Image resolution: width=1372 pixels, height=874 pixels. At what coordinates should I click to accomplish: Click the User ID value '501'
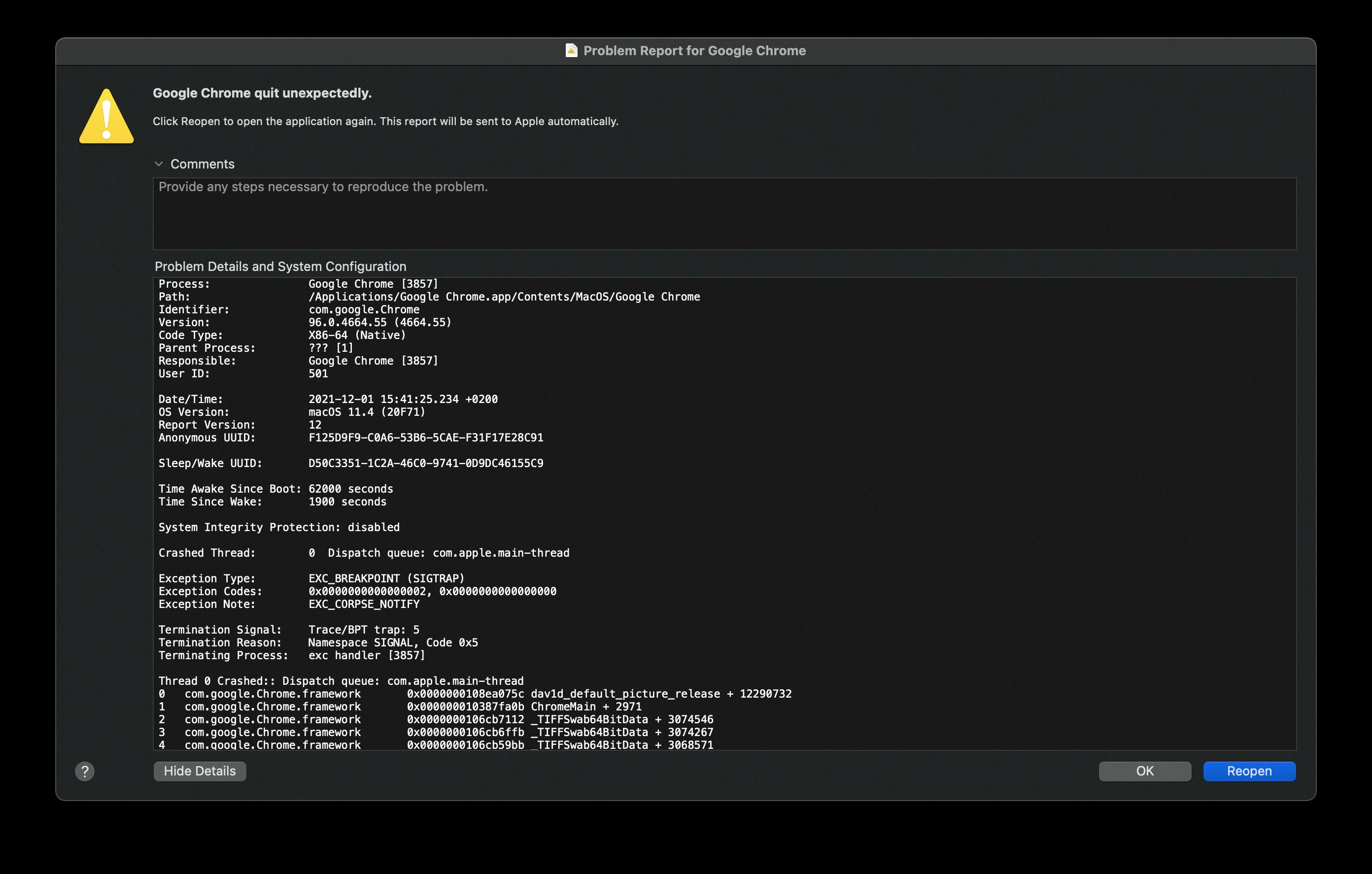click(x=318, y=374)
